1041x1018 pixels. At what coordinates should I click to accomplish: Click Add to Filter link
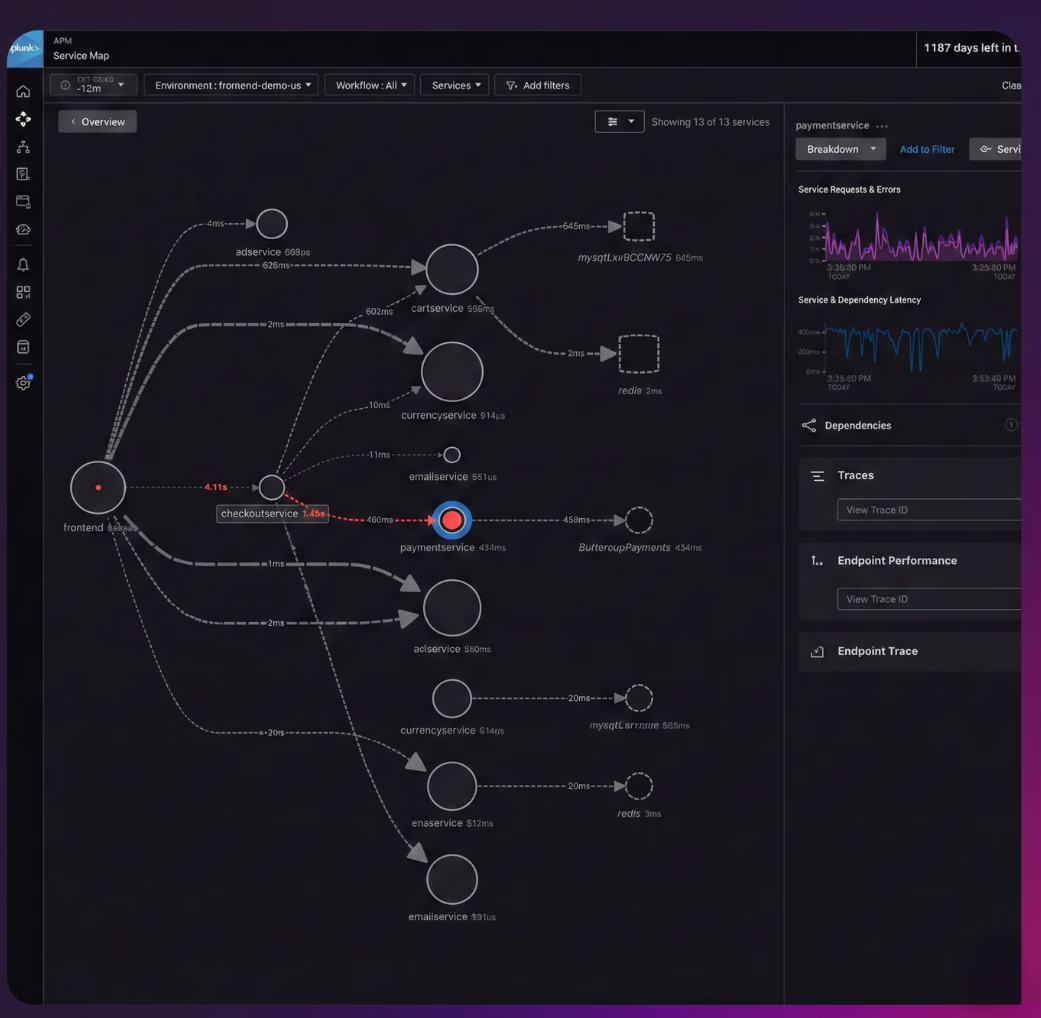[x=927, y=149]
